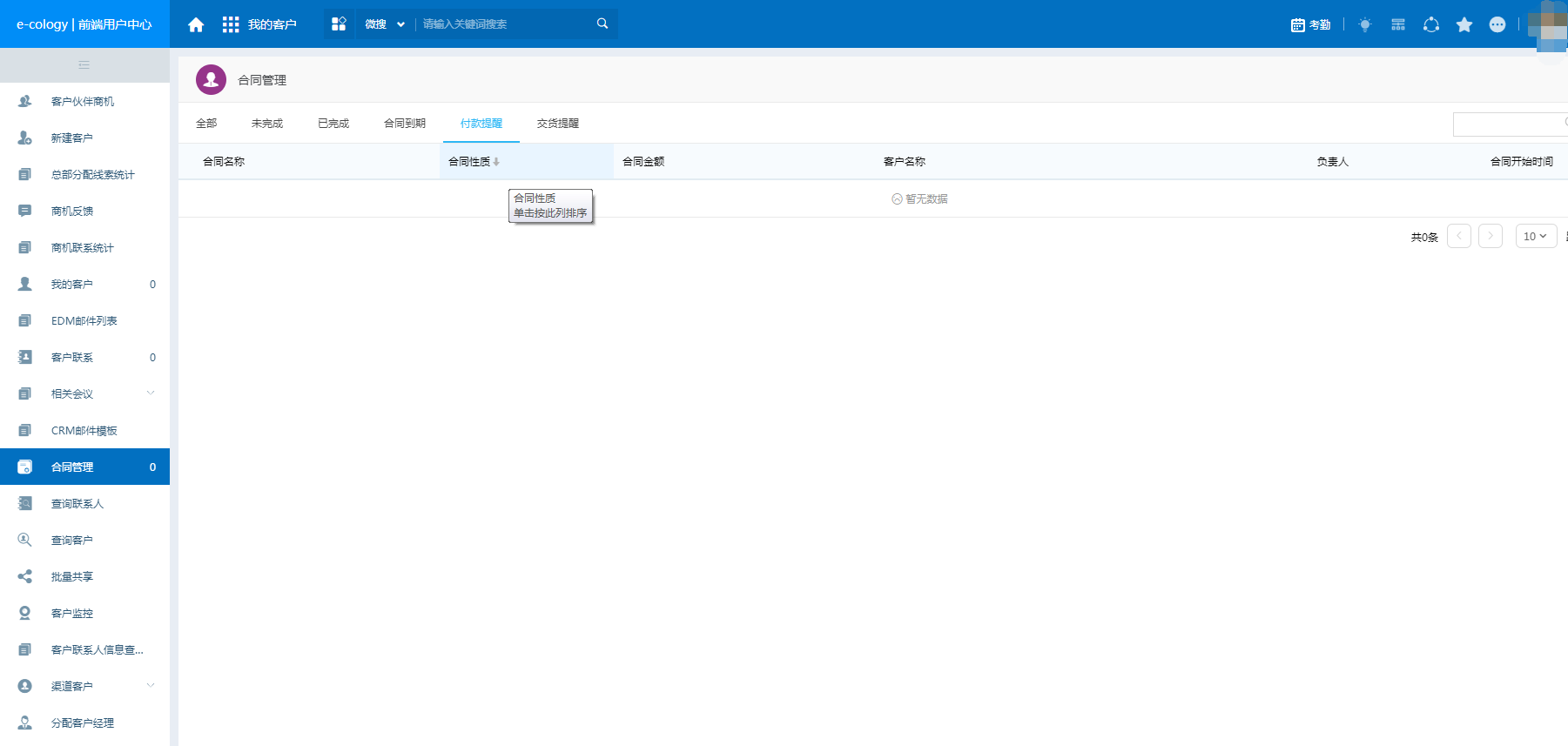Open the more options ellipsis icon
The height and width of the screenshot is (746, 1568).
point(1497,24)
